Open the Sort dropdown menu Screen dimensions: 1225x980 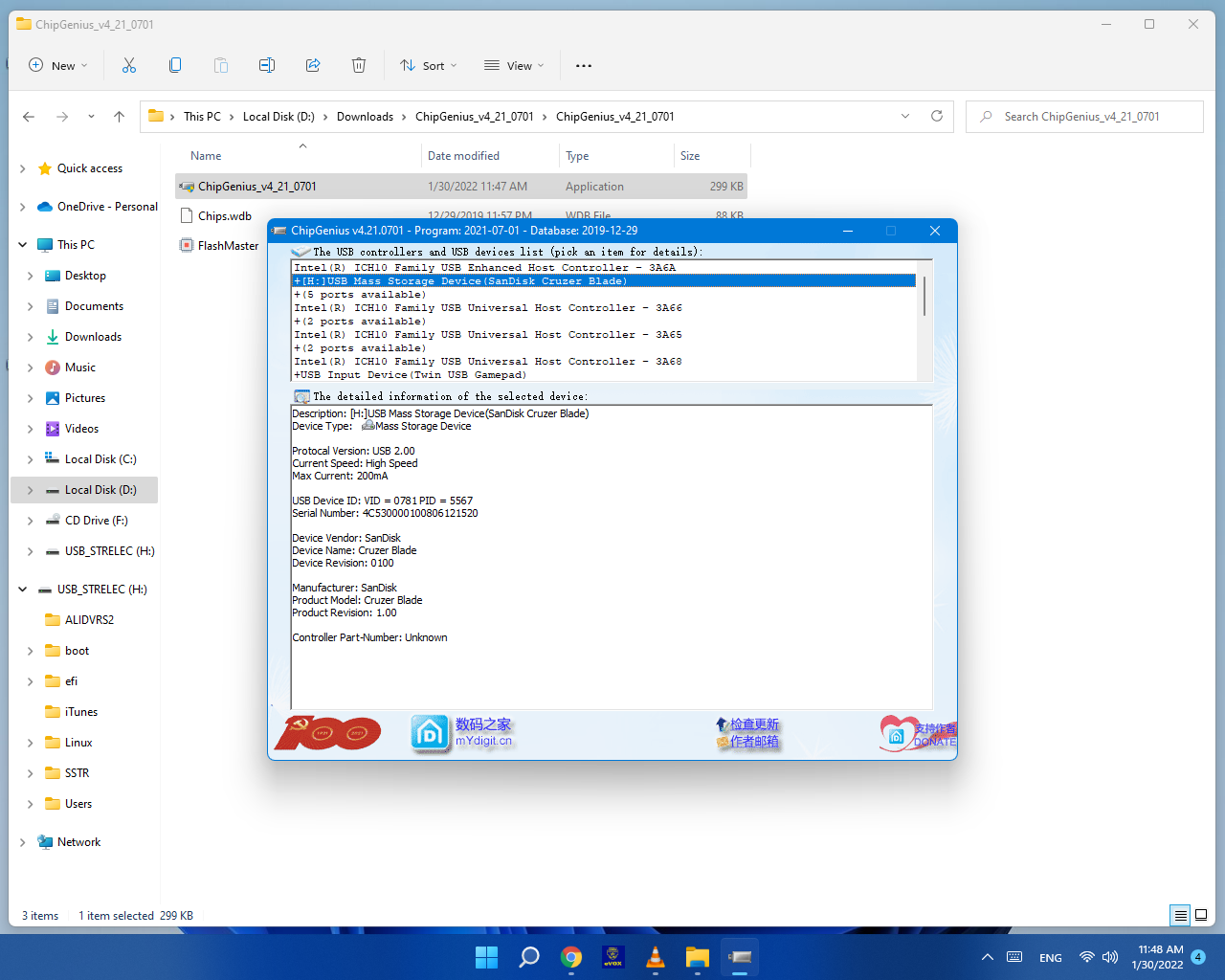[x=429, y=65]
